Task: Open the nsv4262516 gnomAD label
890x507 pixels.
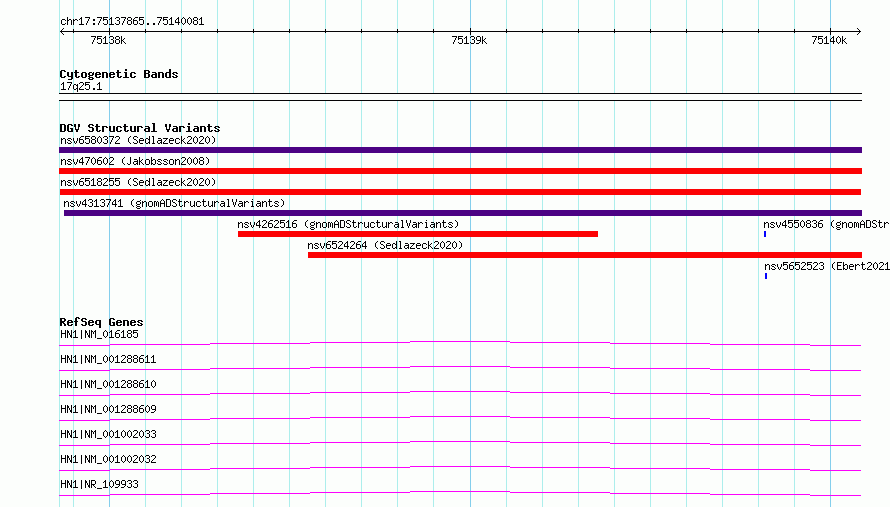Action: click(348, 224)
